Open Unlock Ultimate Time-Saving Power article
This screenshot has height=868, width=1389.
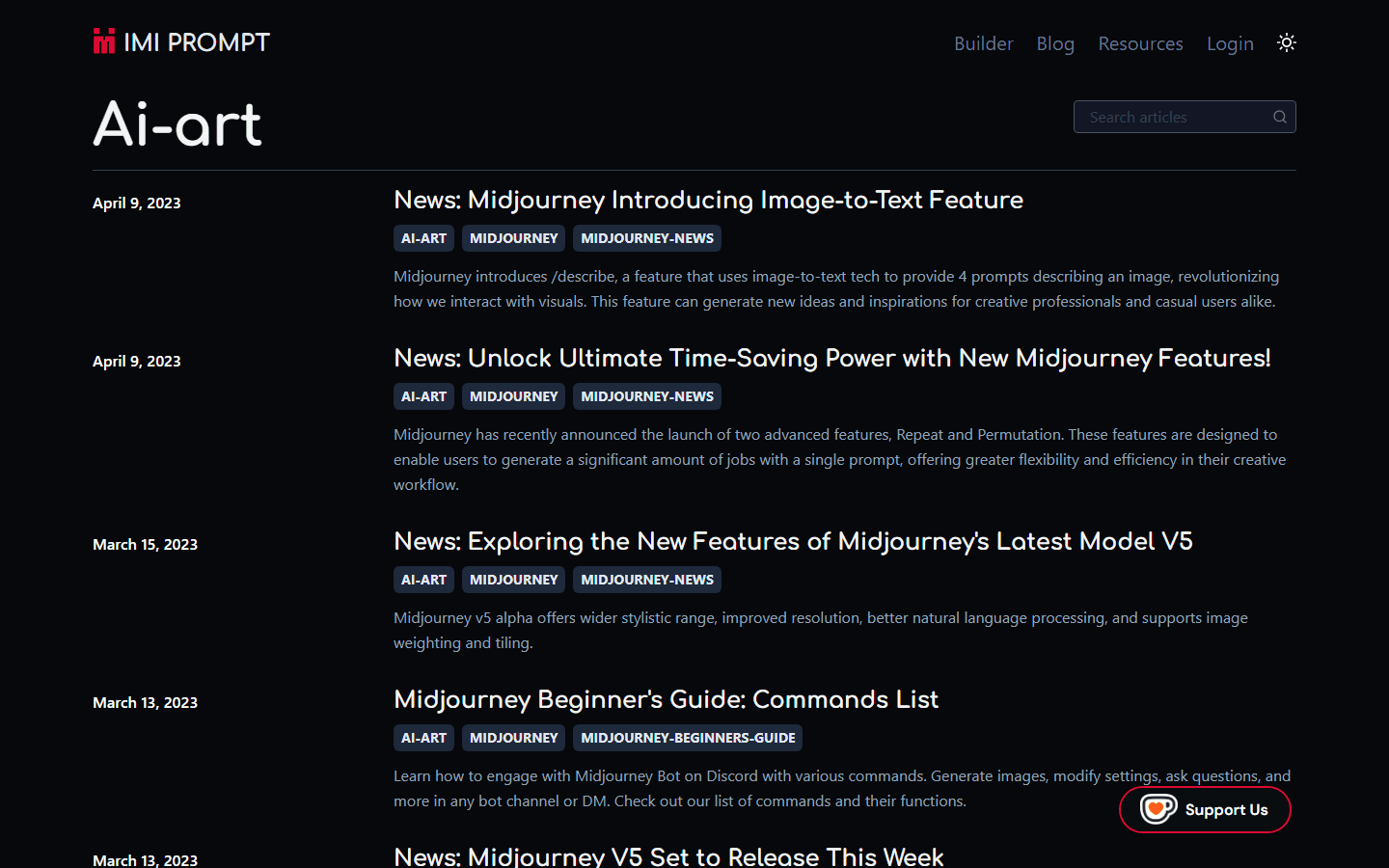(832, 358)
